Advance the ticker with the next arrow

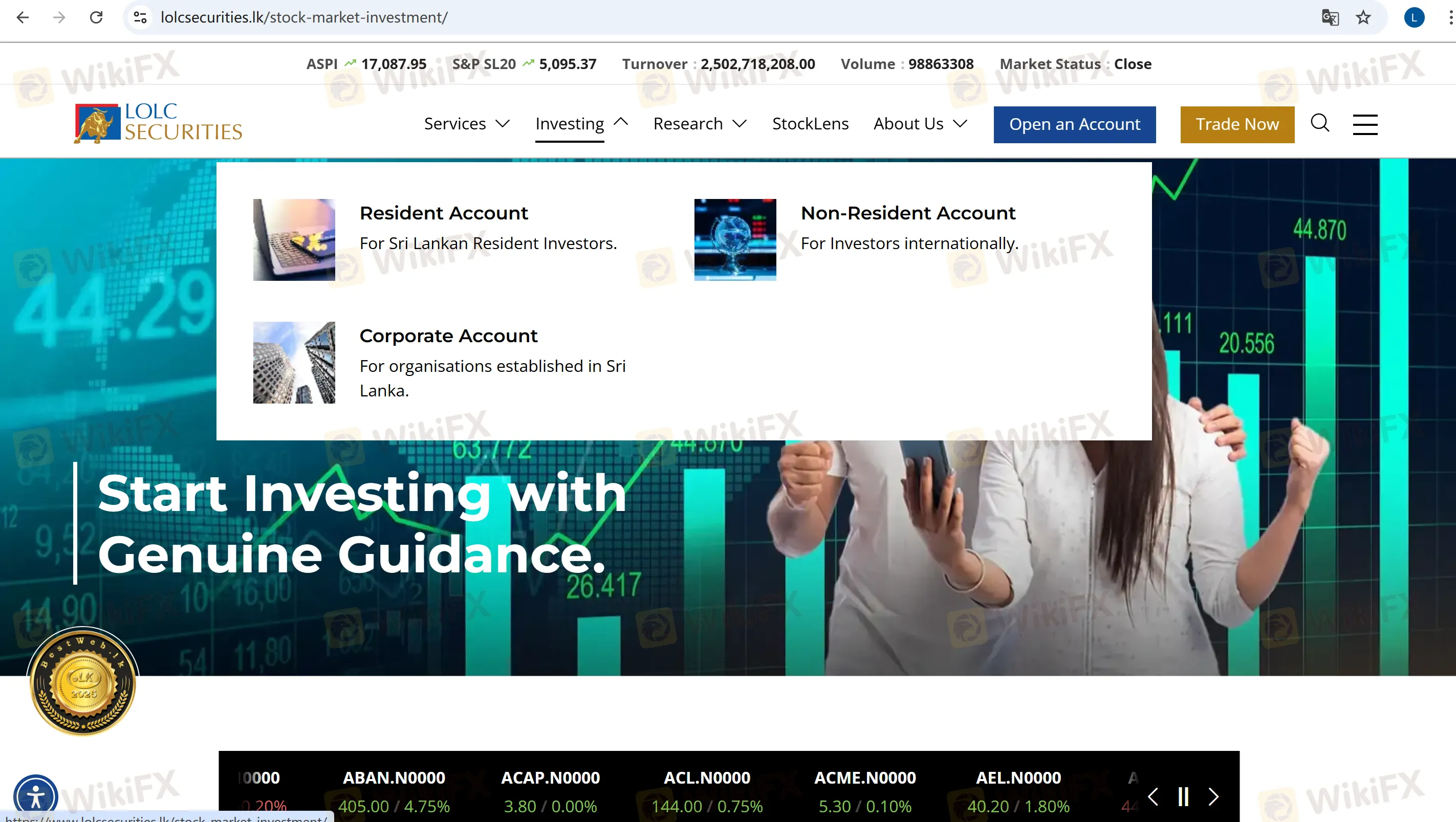point(1213,796)
